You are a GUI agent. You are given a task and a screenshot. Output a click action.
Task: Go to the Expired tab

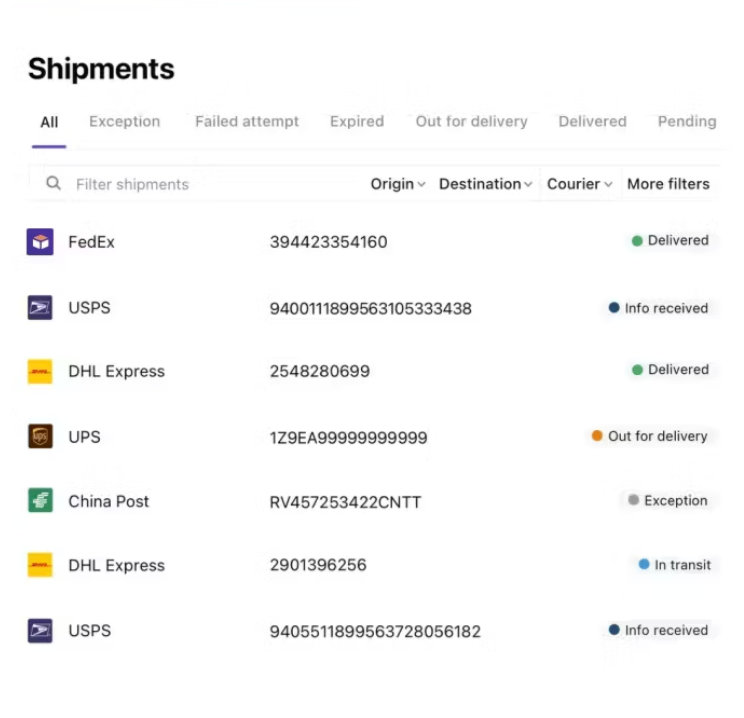coord(357,121)
